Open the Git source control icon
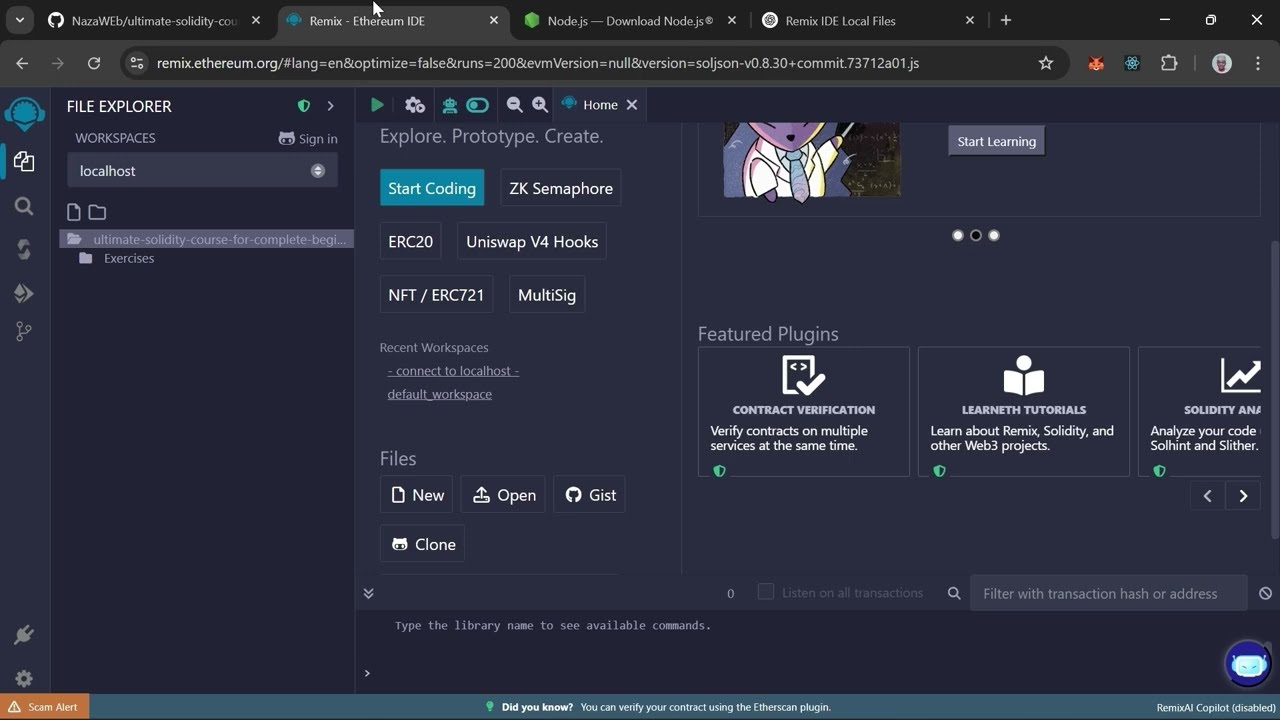The height and width of the screenshot is (720, 1280). (24, 332)
